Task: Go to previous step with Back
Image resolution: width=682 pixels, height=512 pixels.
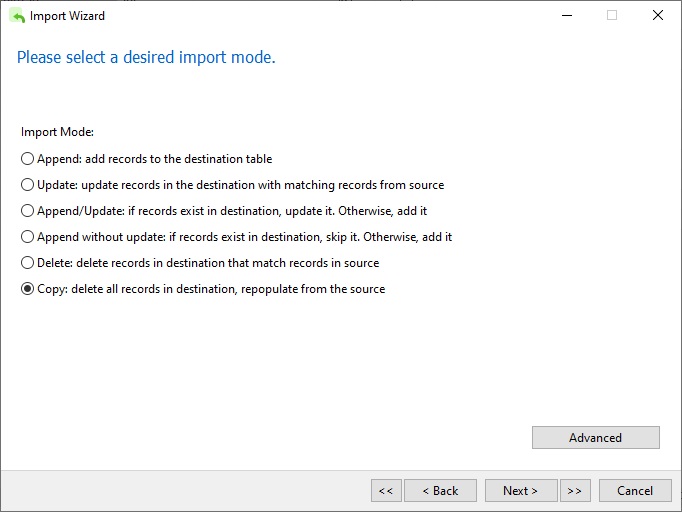Action: 440,491
